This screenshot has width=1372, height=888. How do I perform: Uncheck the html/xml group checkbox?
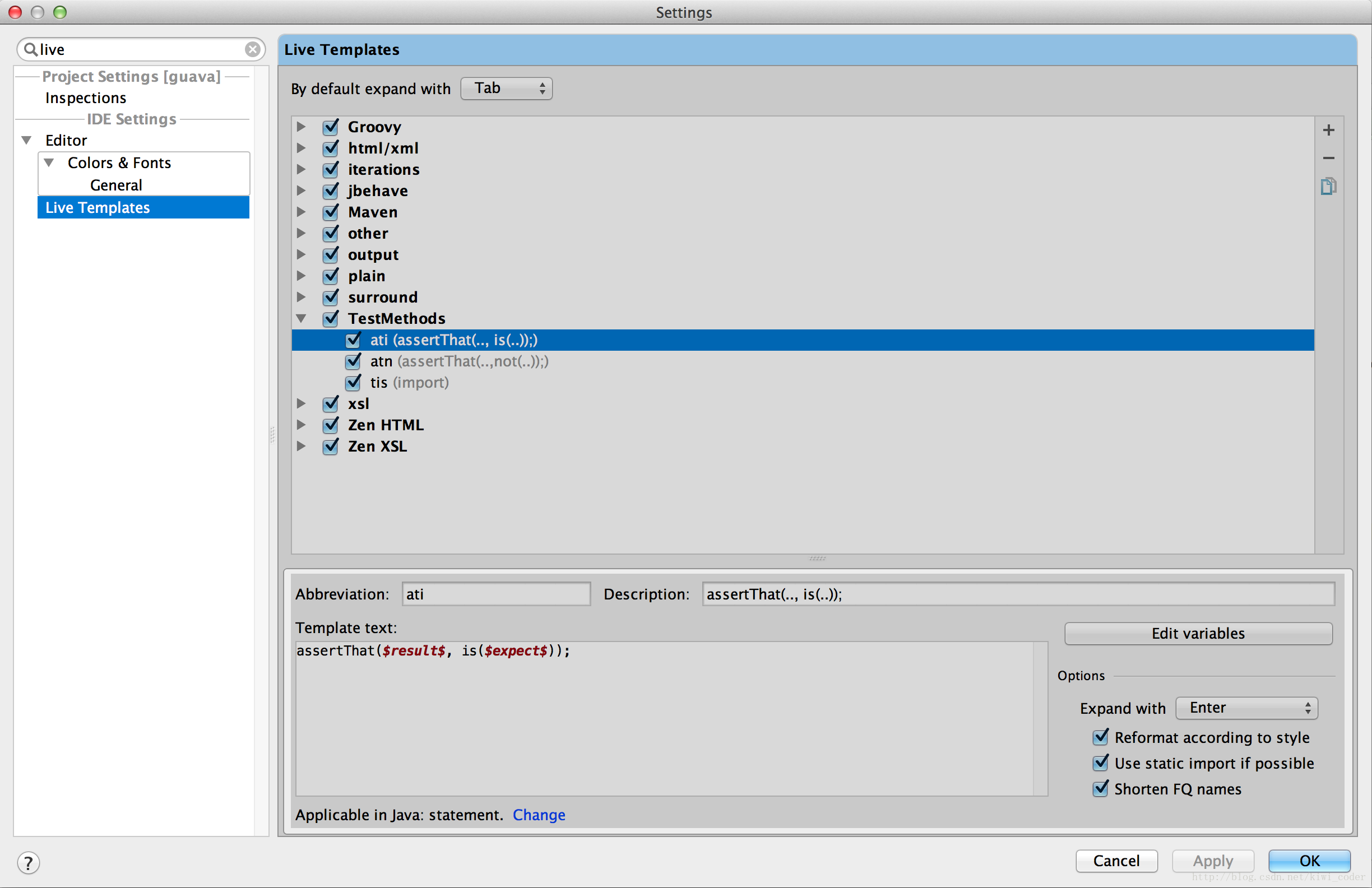click(331, 148)
